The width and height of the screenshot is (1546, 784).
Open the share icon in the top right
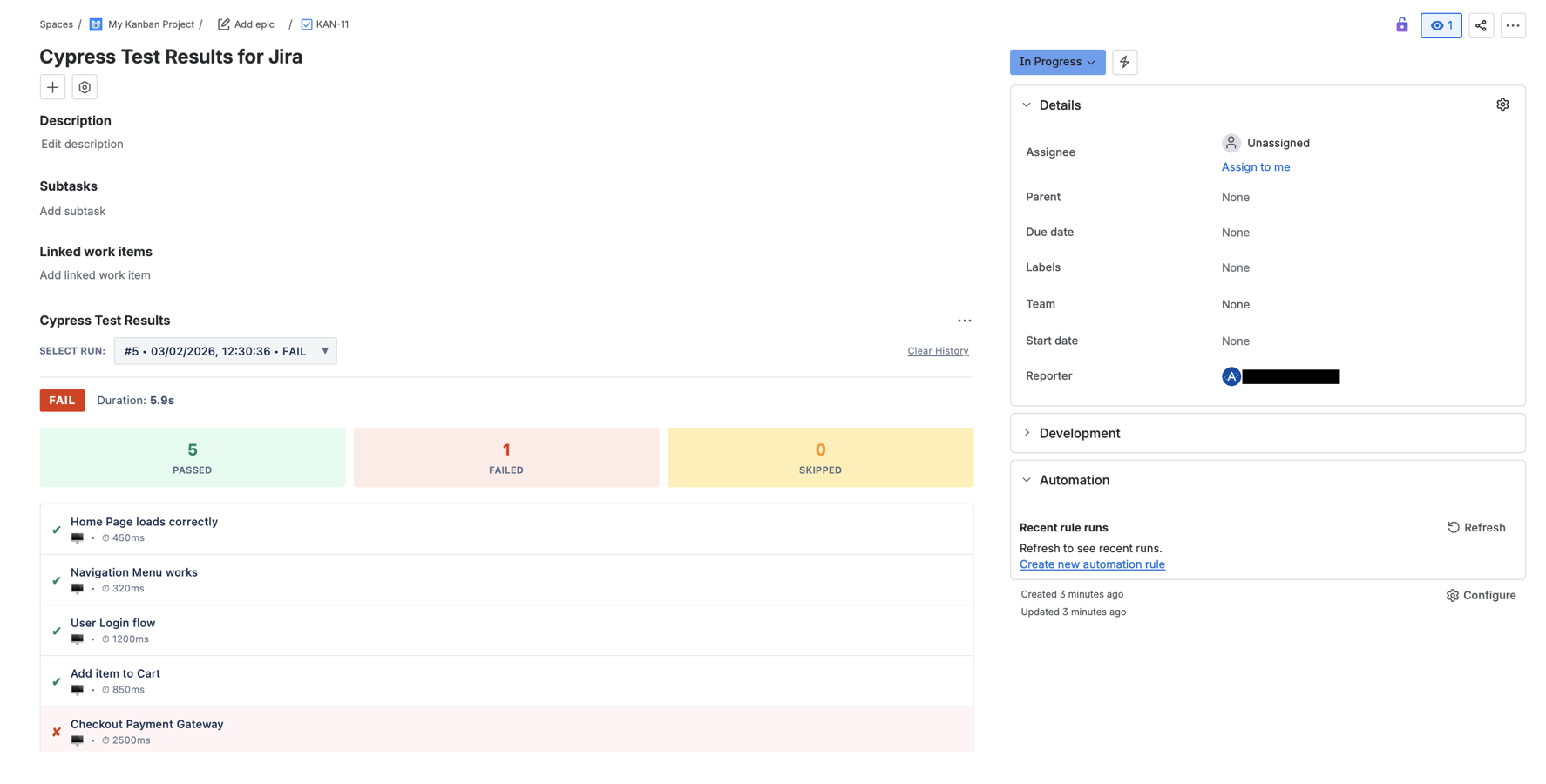click(x=1481, y=25)
